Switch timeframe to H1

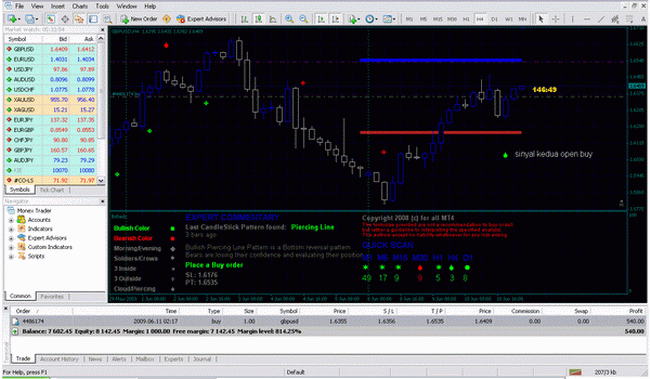click(x=466, y=19)
